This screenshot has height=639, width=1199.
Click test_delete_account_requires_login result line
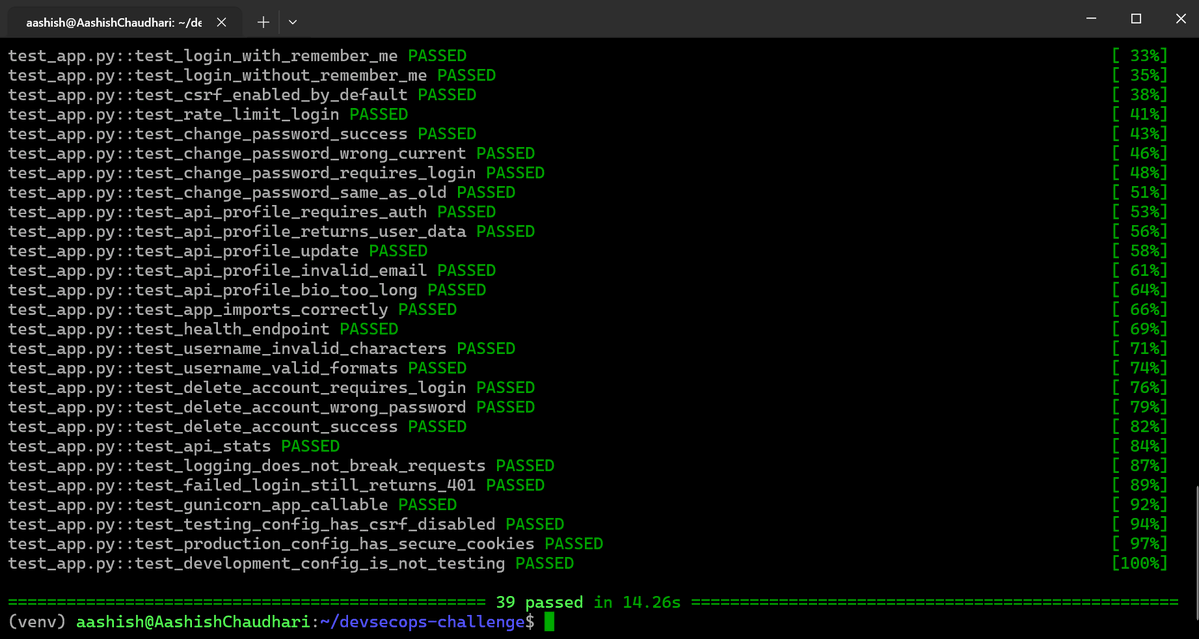271,388
